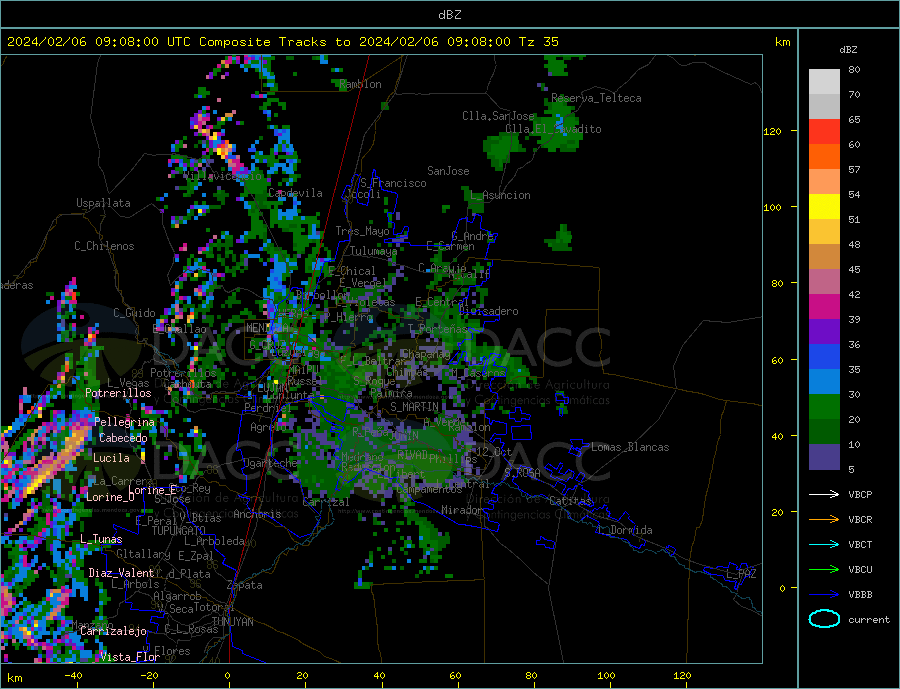Viewport: 900px width, 689px height.
Task: Click the magenta 39-42 dBZ swatch
Action: point(824,307)
